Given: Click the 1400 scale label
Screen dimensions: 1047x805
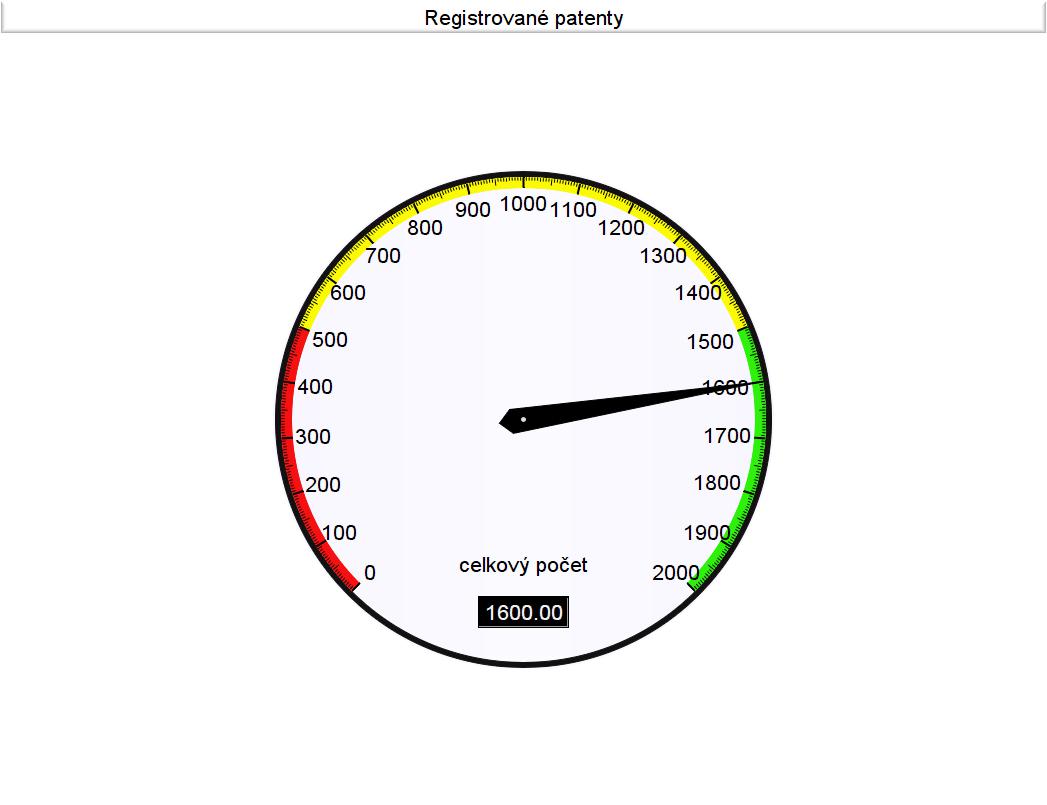Looking at the screenshot, I should click(698, 292).
